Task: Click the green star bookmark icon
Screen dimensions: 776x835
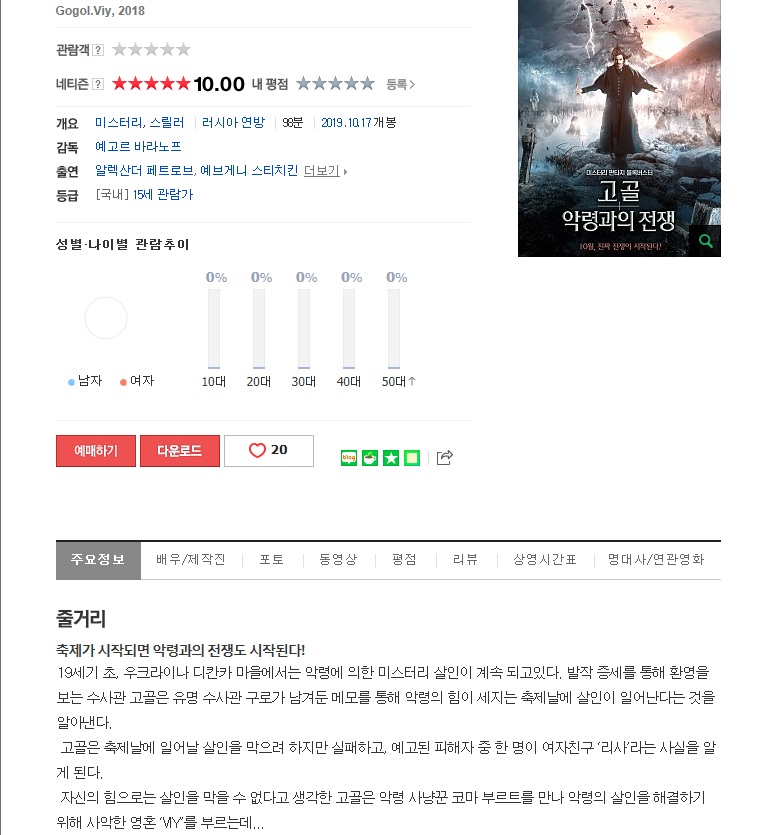Action: [391, 458]
